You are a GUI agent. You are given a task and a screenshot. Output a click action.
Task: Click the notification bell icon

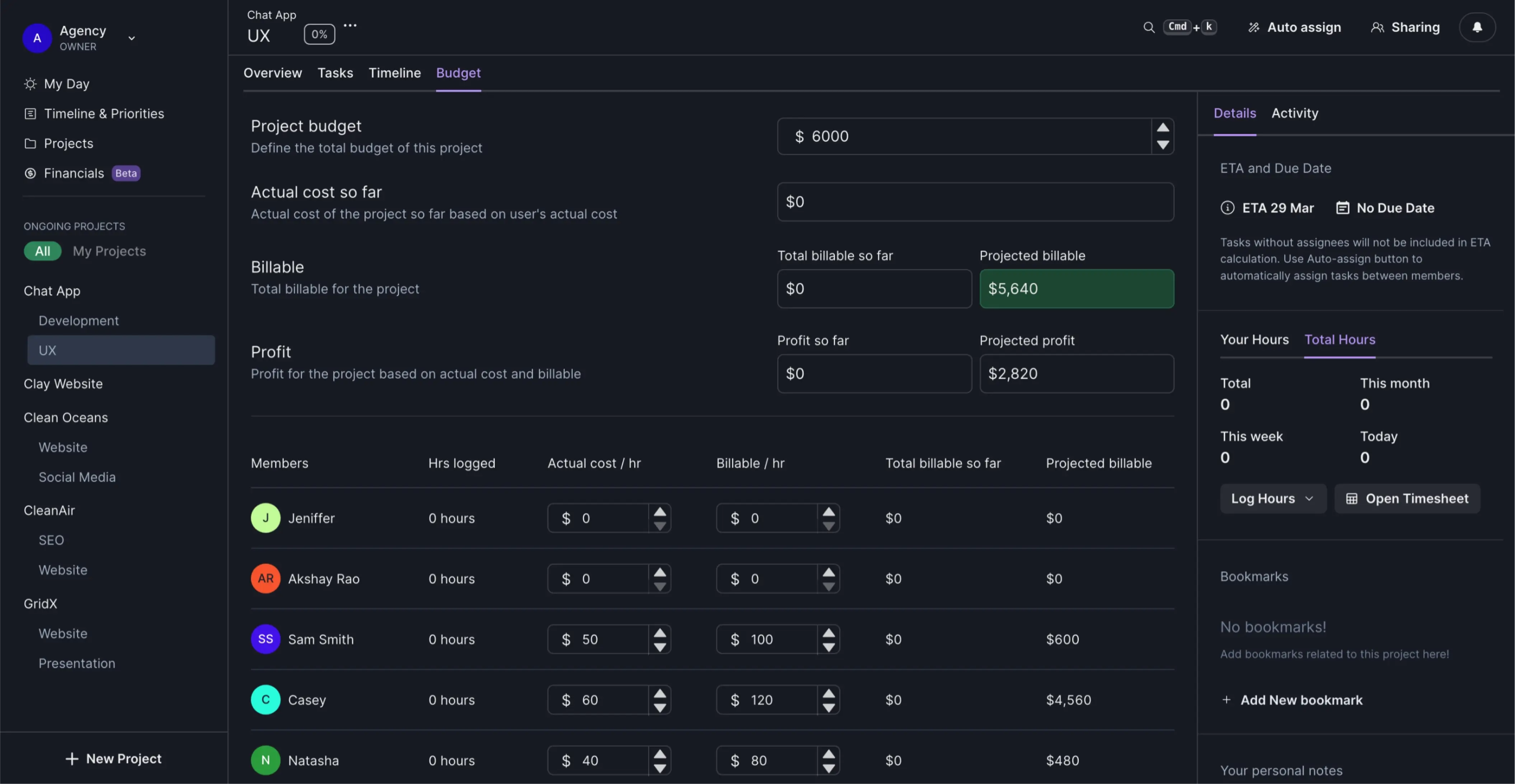tap(1477, 27)
